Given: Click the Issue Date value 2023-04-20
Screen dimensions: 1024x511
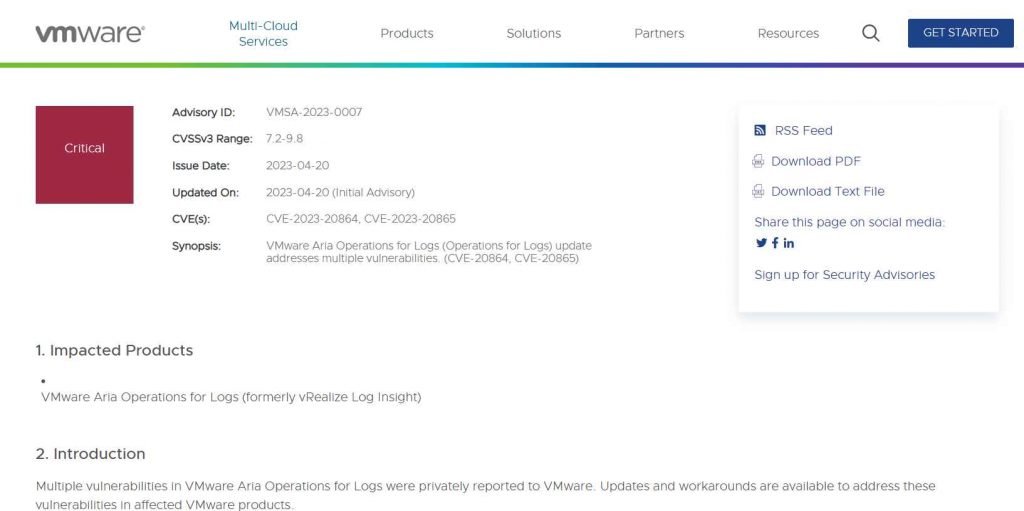Looking at the screenshot, I should coord(297,166).
